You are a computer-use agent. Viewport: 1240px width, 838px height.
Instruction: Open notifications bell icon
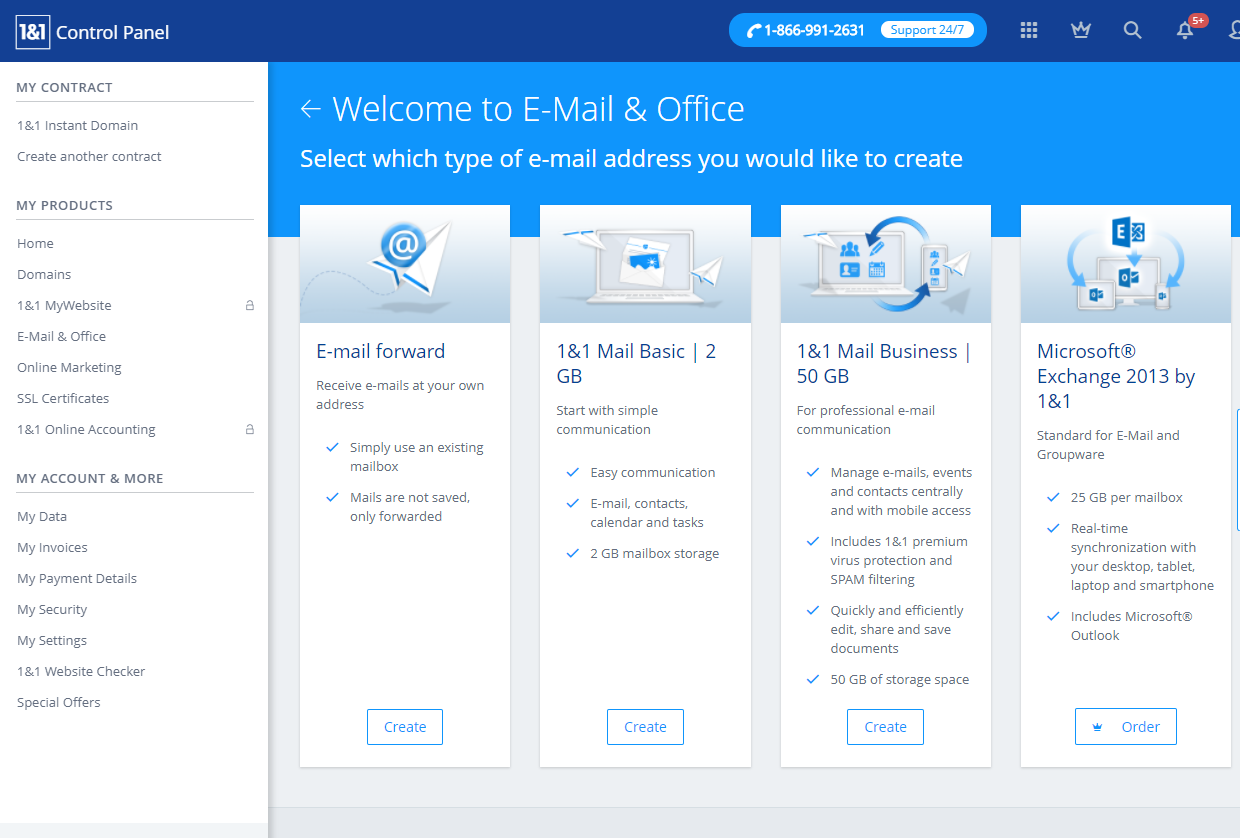pyautogui.click(x=1185, y=30)
